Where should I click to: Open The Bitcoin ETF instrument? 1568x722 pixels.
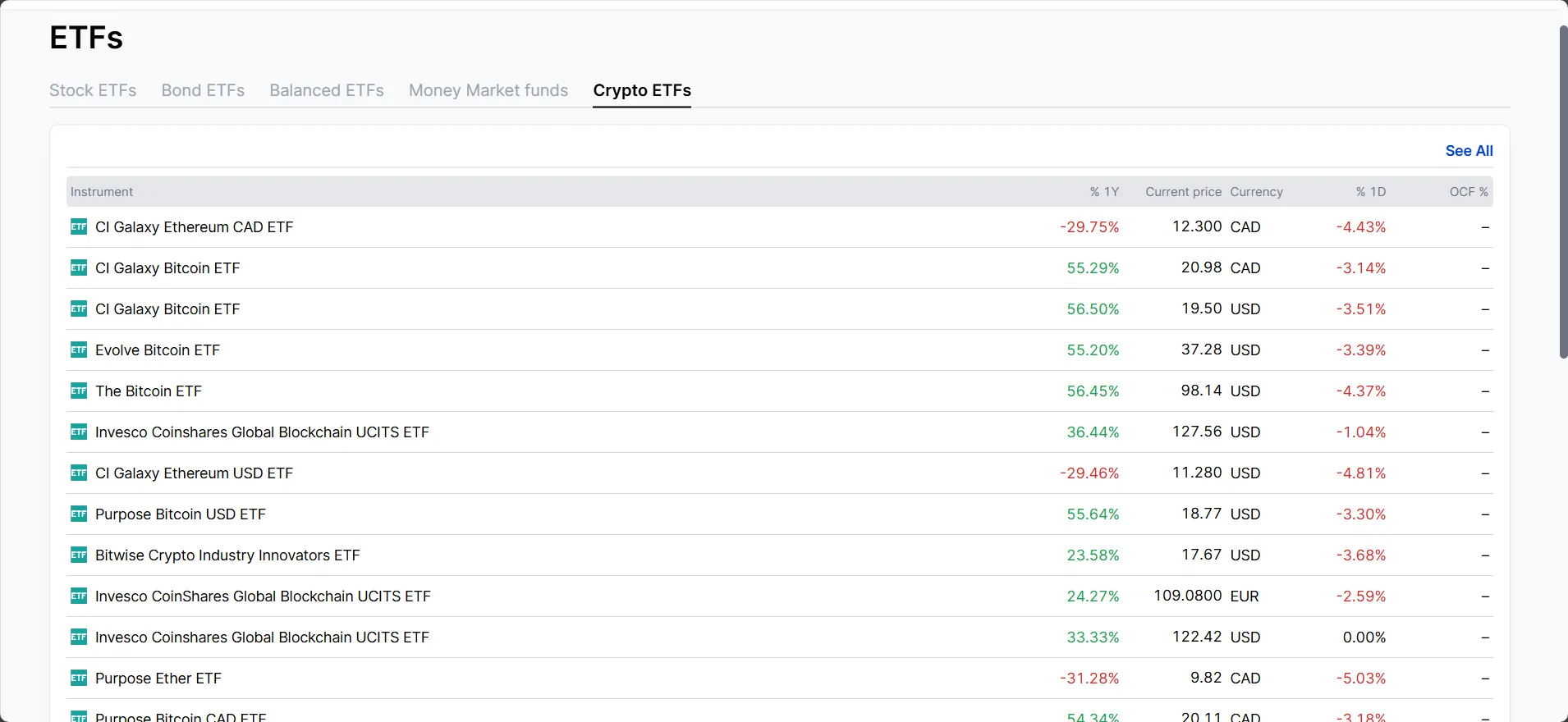point(149,391)
